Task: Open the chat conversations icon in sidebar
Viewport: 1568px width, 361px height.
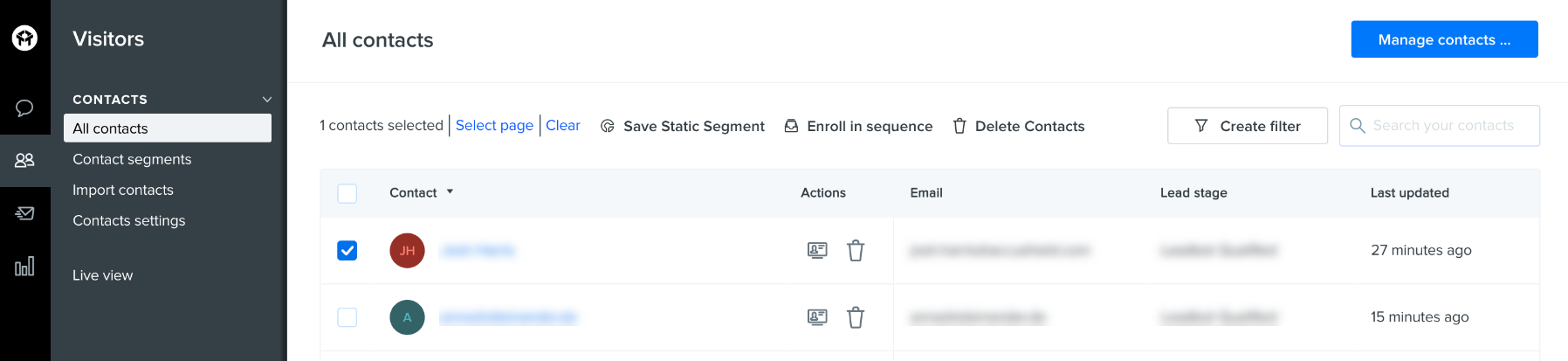Action: 24,108
